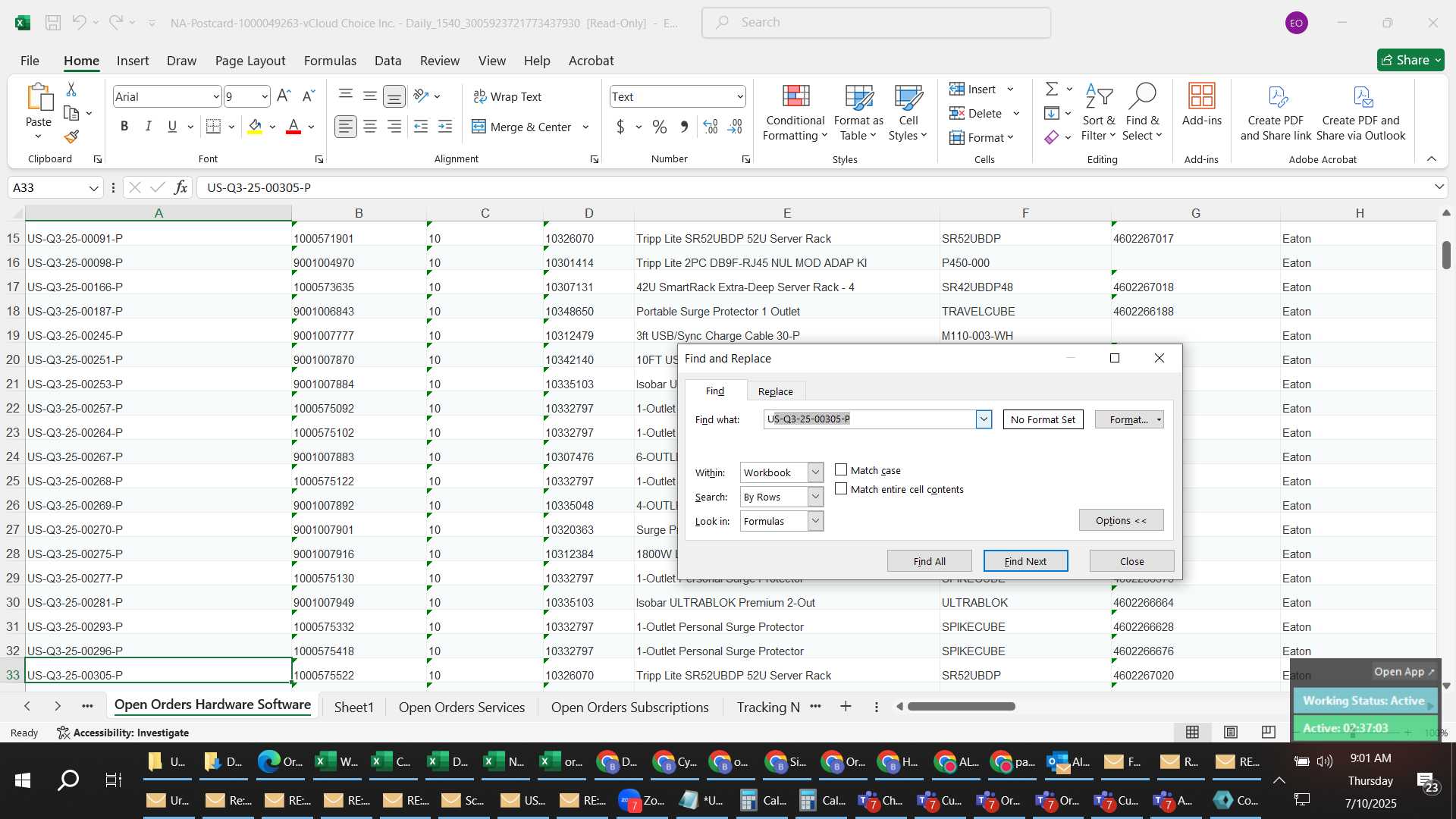Switch to Page Break Preview in status bar
The height and width of the screenshot is (819, 1456).
point(1268,732)
